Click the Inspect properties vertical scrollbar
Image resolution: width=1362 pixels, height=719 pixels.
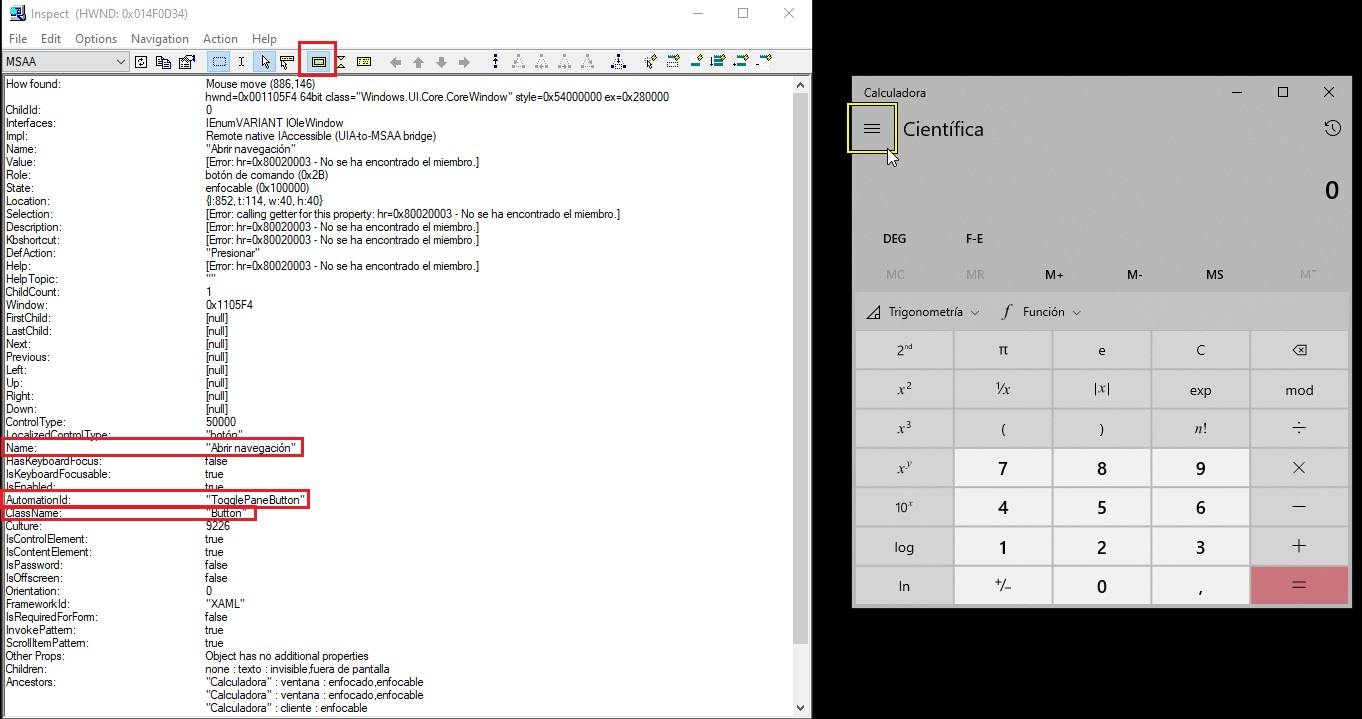(x=800, y=400)
